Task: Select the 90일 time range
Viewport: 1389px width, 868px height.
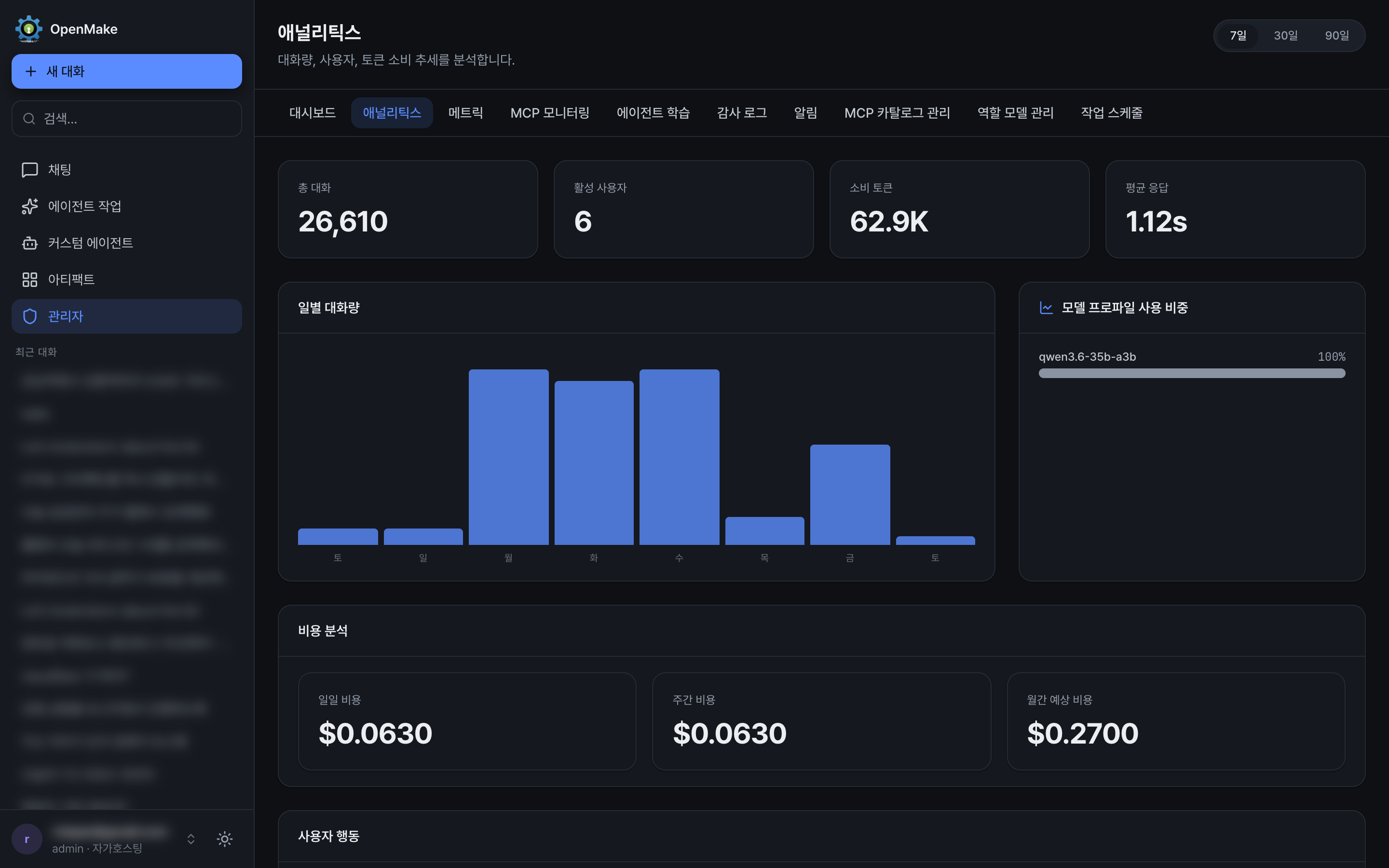Action: pyautogui.click(x=1337, y=36)
